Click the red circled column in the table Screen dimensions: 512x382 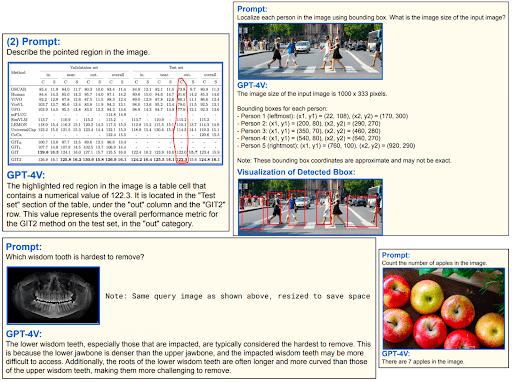pyautogui.click(x=181, y=121)
